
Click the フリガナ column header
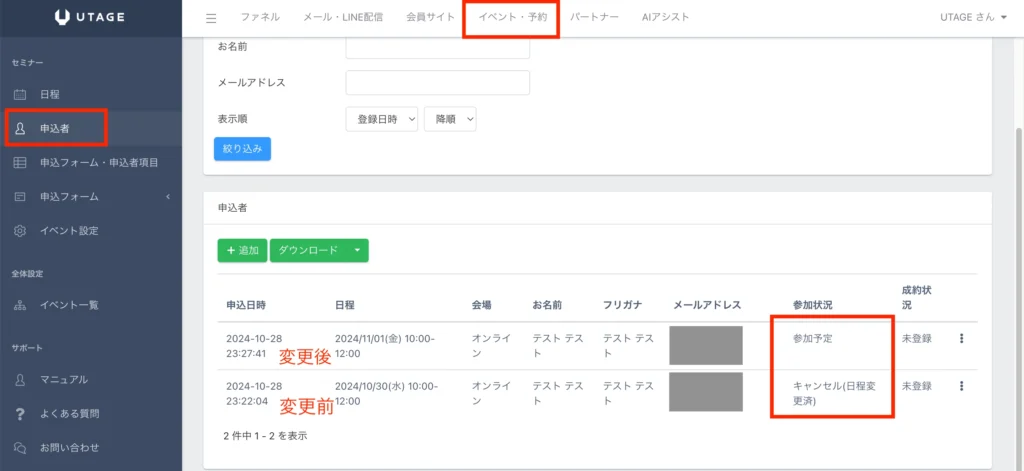point(624,305)
